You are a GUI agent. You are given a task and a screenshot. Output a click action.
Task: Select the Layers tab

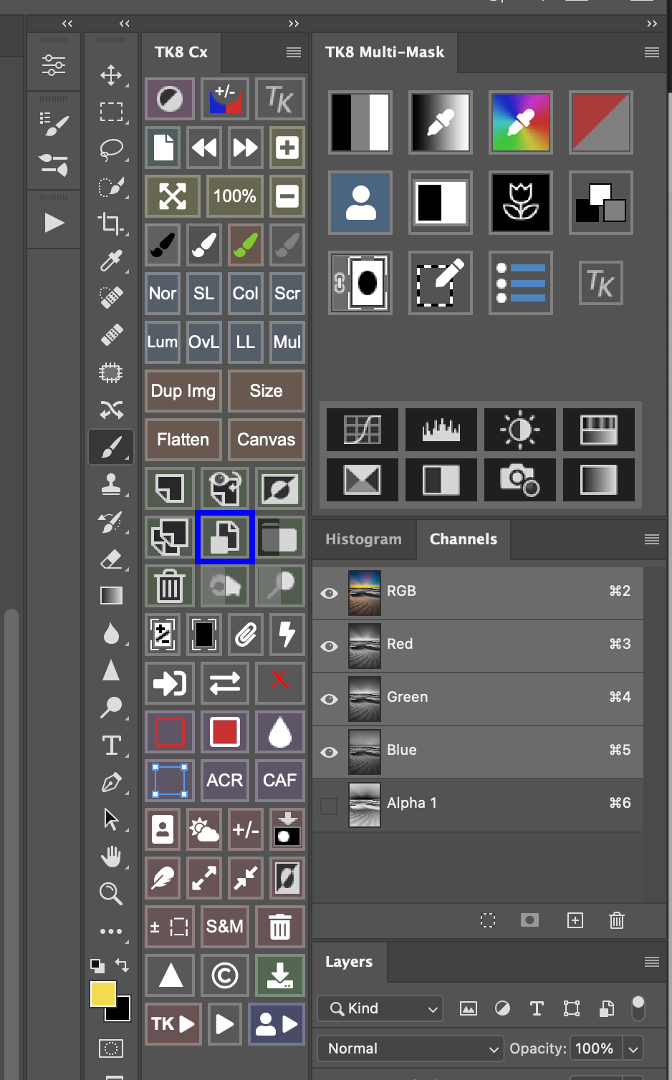tap(349, 962)
